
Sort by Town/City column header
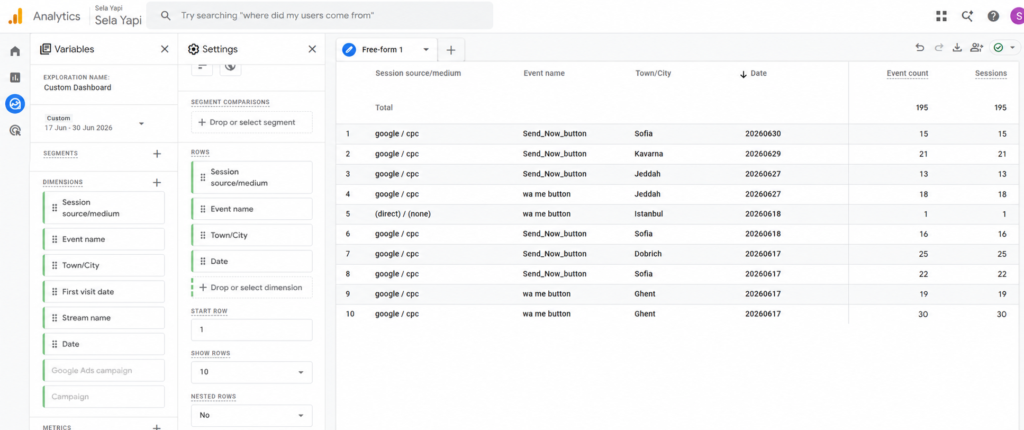point(652,73)
